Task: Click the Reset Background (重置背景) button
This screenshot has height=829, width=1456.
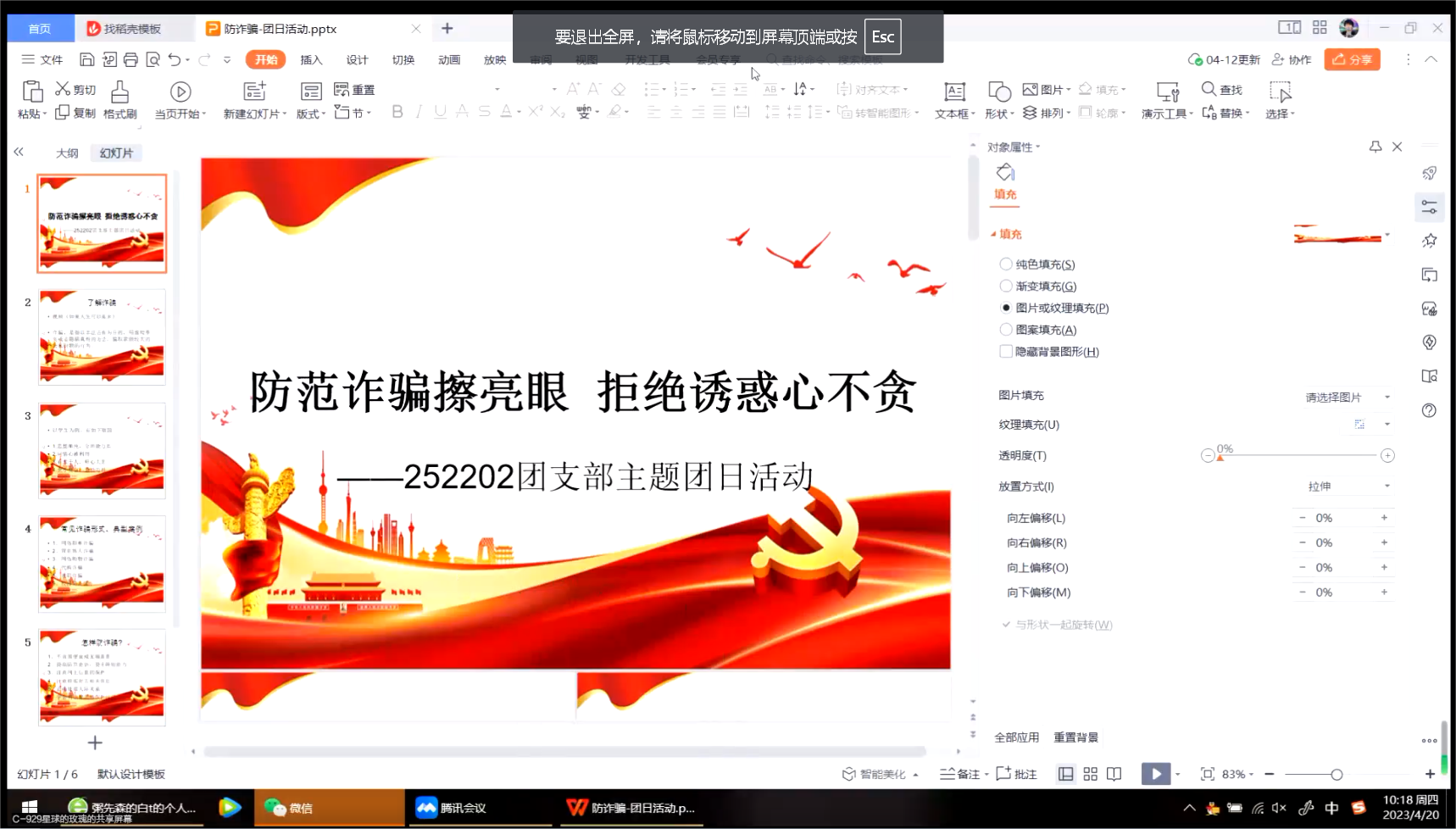Action: coord(1075,737)
